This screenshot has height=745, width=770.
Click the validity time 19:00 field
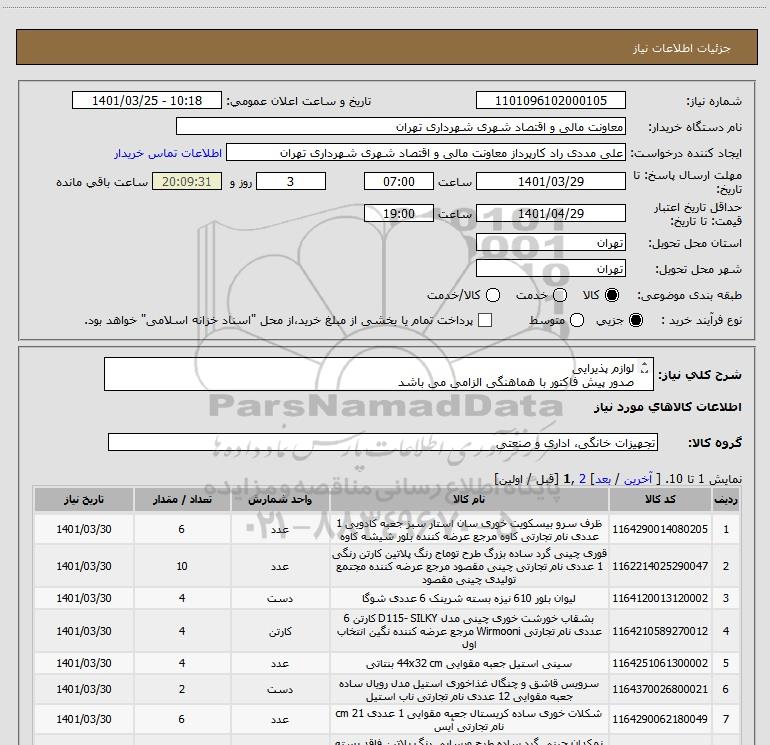[x=399, y=214]
